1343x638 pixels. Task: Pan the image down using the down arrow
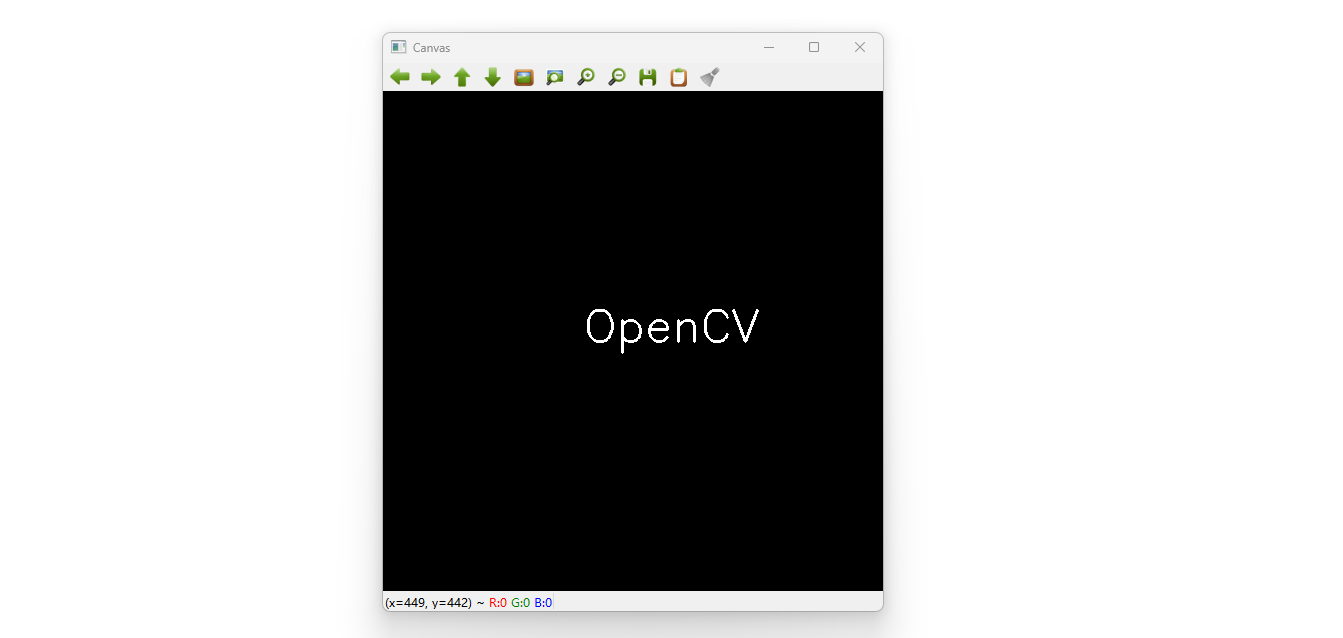(492, 76)
